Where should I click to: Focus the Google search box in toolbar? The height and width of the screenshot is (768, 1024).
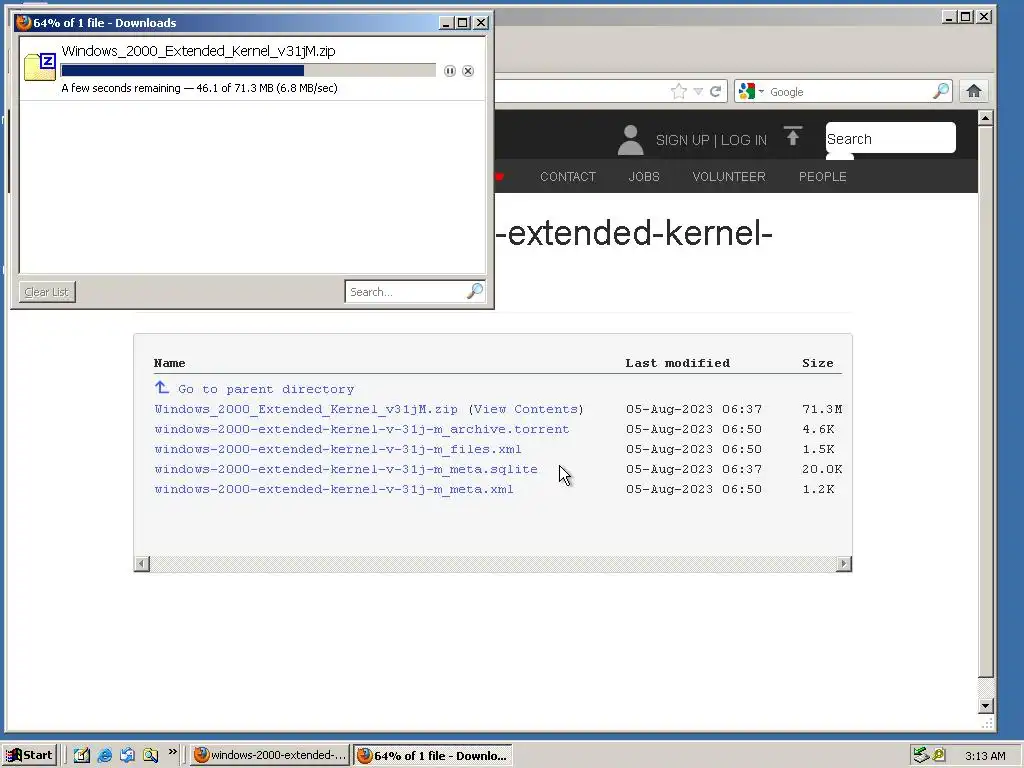point(849,92)
